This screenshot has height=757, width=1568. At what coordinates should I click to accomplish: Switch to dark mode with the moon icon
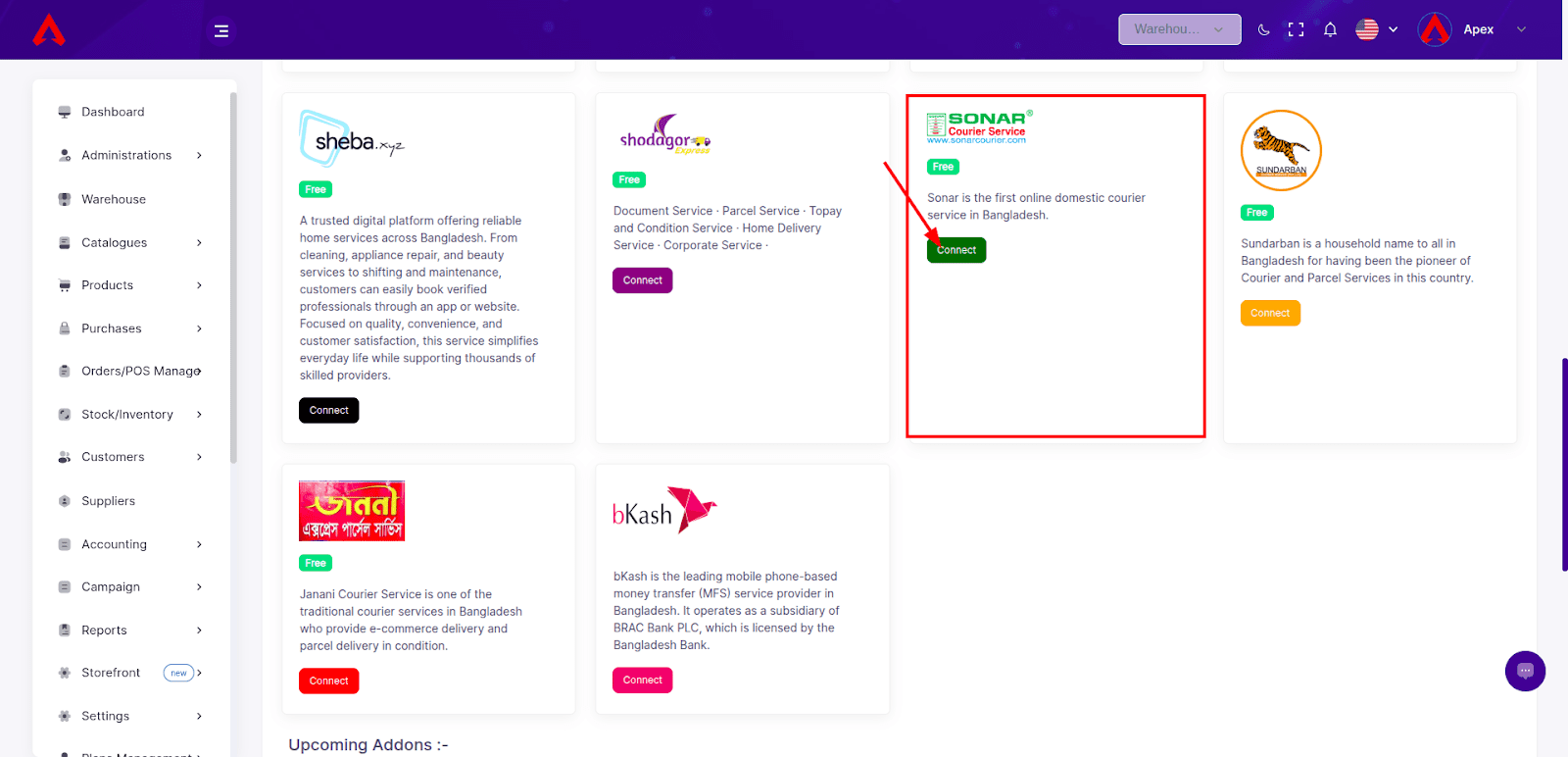(x=1264, y=29)
